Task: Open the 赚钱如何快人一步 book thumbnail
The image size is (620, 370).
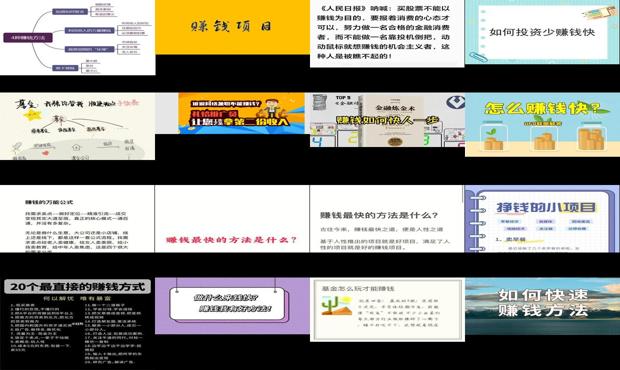Action: 387,120
